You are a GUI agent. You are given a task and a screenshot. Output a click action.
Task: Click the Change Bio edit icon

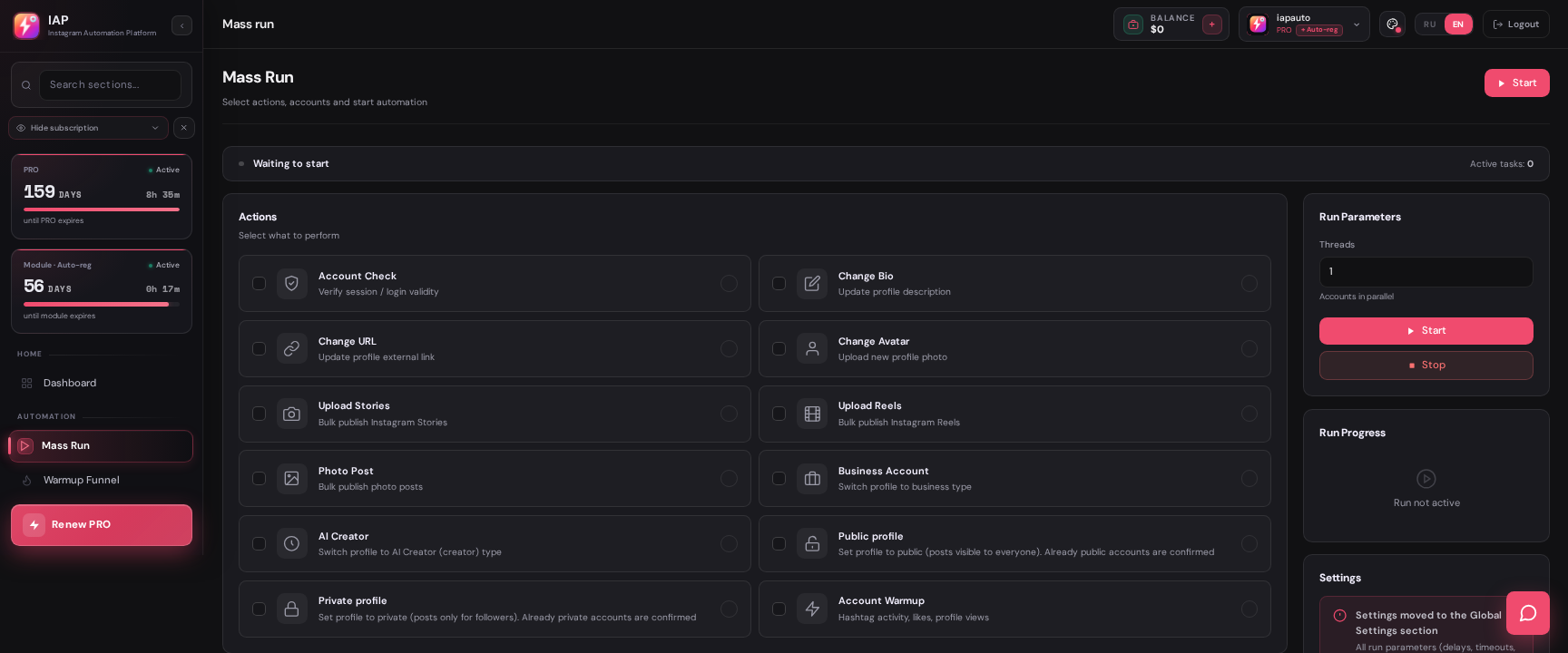coord(812,284)
